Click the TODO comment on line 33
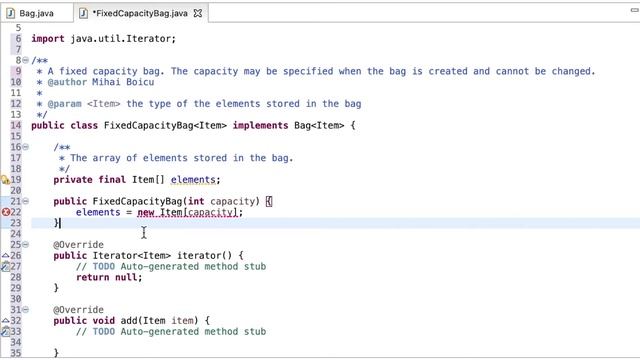 pyautogui.click(x=171, y=331)
